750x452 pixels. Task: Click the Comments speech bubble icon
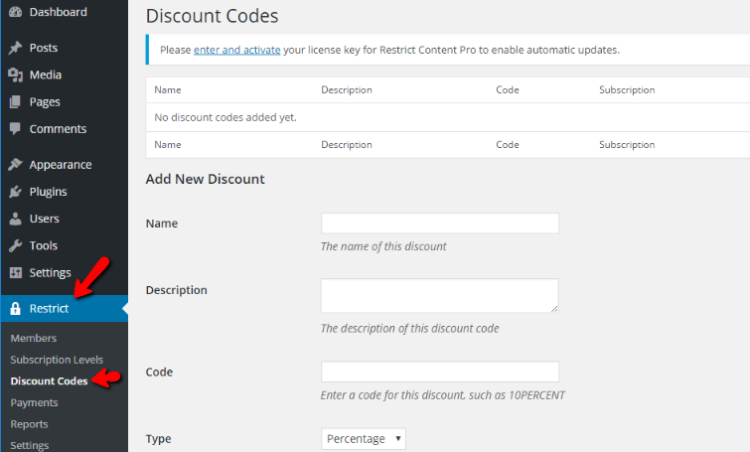[x=15, y=129]
